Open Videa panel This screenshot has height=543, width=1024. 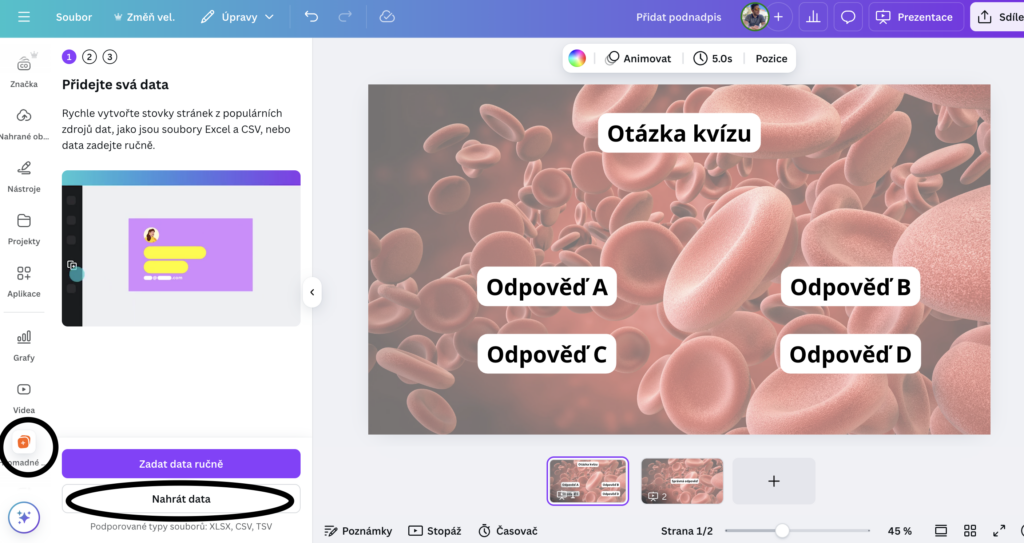24,397
